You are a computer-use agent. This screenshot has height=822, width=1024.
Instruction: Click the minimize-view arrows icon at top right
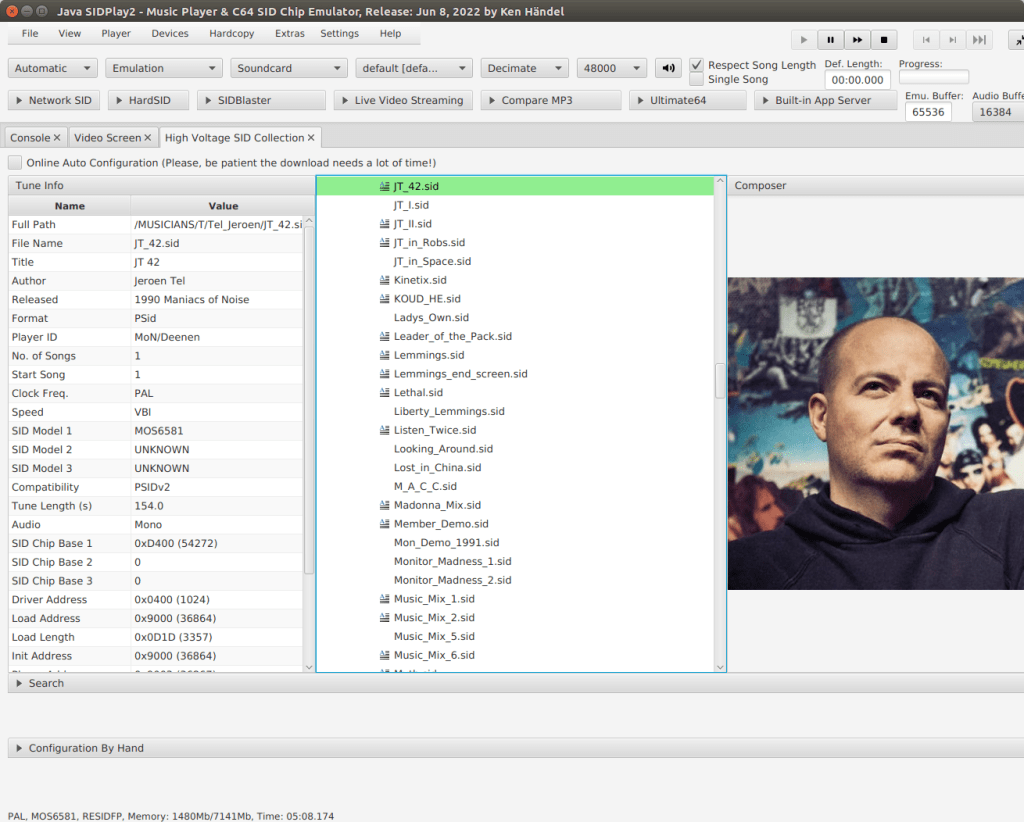click(1016, 40)
